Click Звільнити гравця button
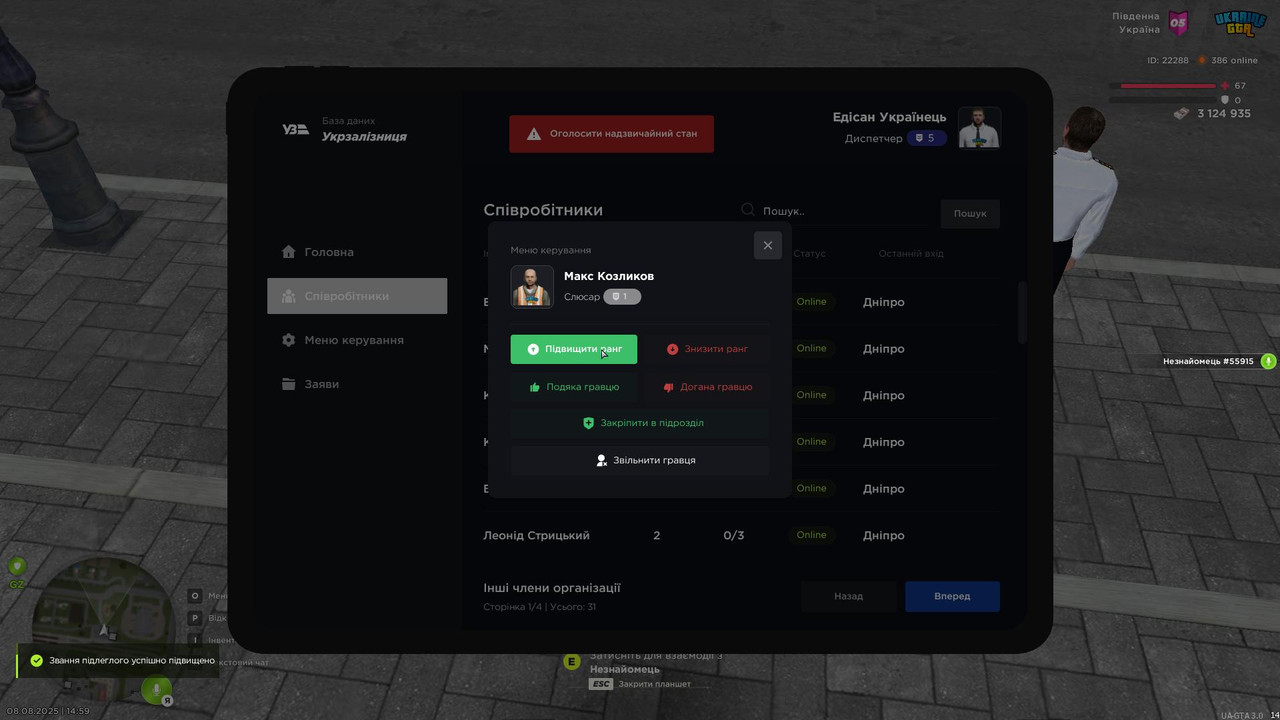 640,460
